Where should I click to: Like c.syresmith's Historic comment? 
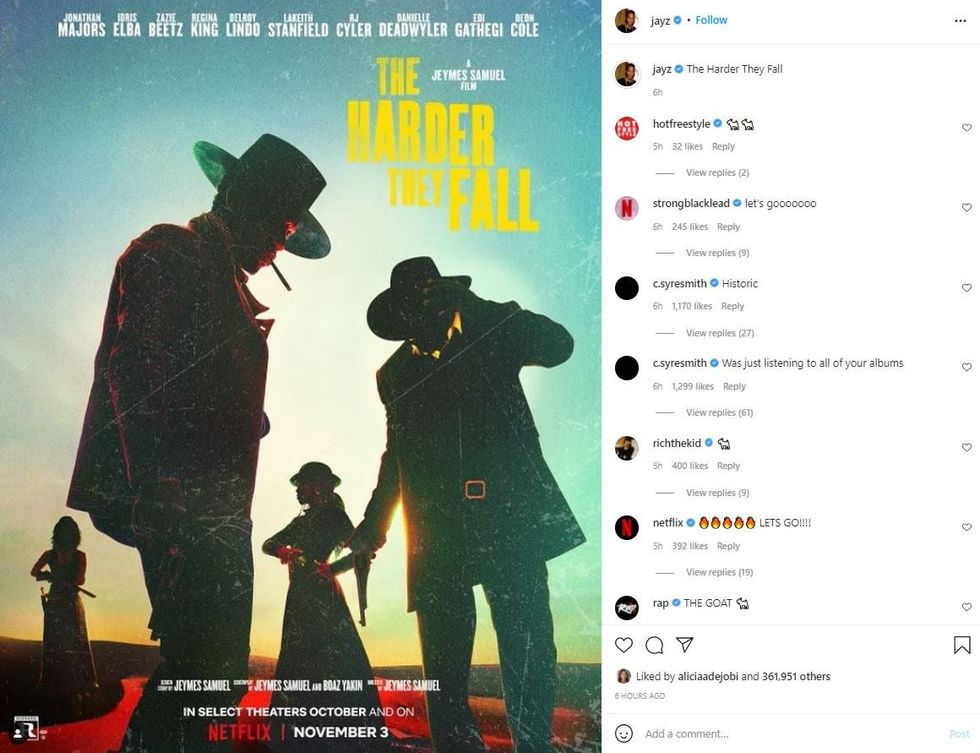(967, 287)
